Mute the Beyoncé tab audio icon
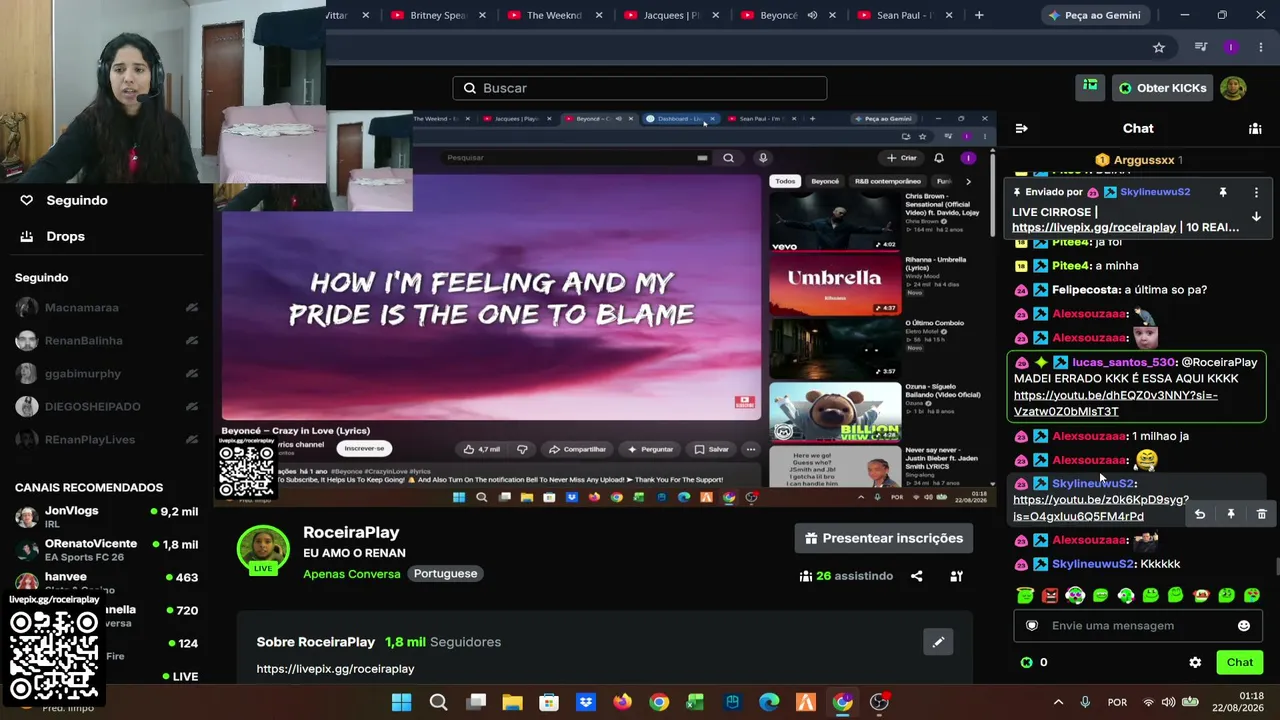The image size is (1280, 720). [812, 15]
